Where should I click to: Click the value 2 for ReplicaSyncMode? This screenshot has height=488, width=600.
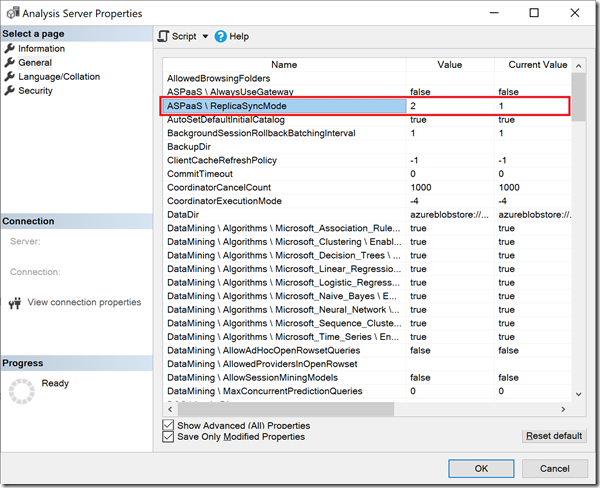[x=413, y=106]
